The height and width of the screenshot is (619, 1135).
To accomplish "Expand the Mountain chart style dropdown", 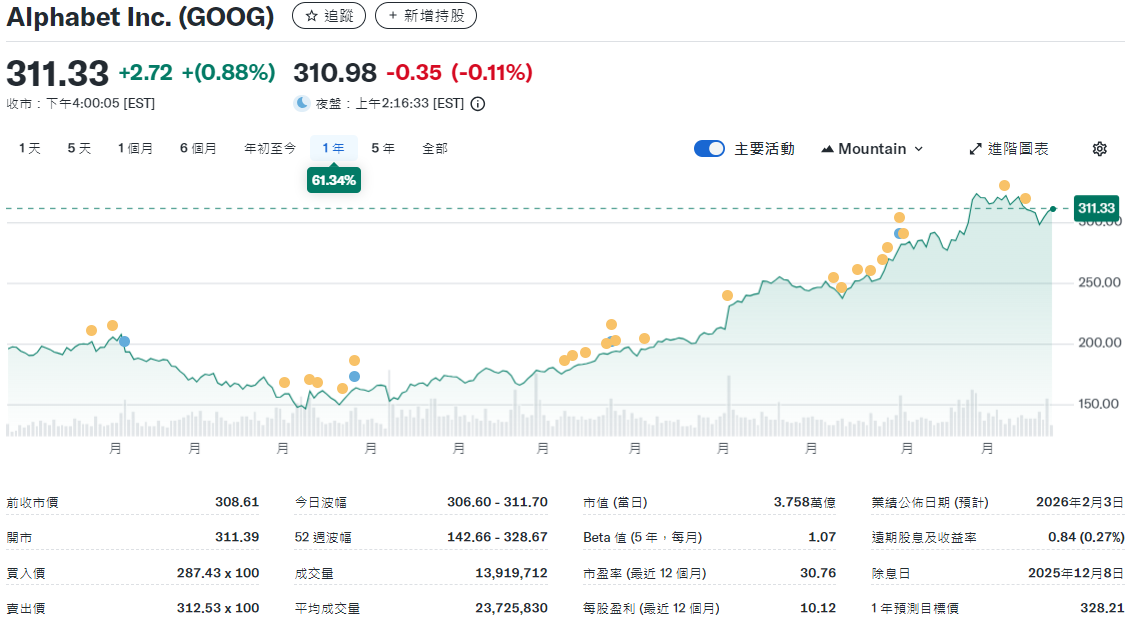I will (918, 148).
